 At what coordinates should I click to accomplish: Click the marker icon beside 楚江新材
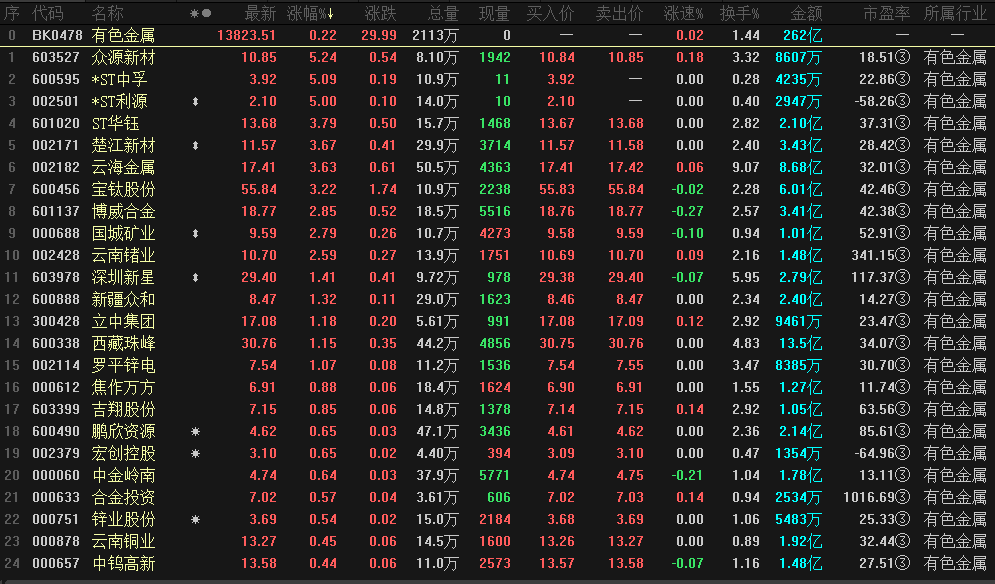195,145
